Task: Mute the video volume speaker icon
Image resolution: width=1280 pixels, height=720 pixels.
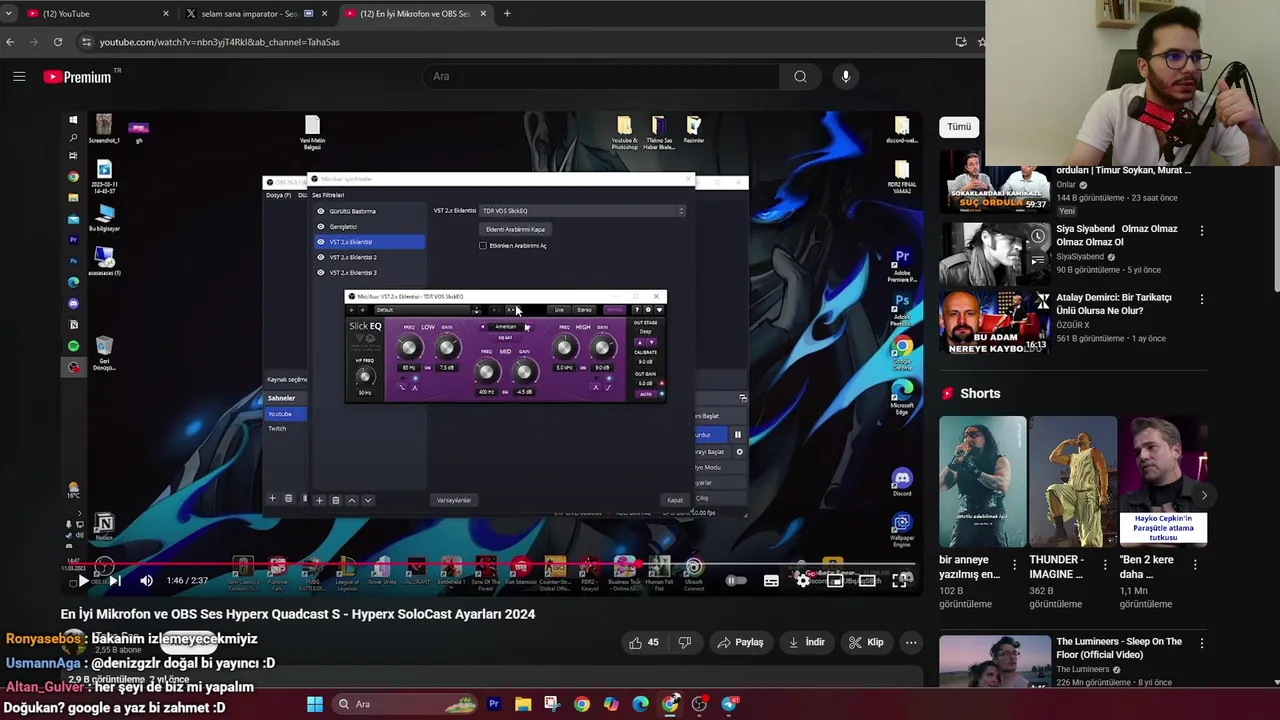Action: (x=147, y=580)
